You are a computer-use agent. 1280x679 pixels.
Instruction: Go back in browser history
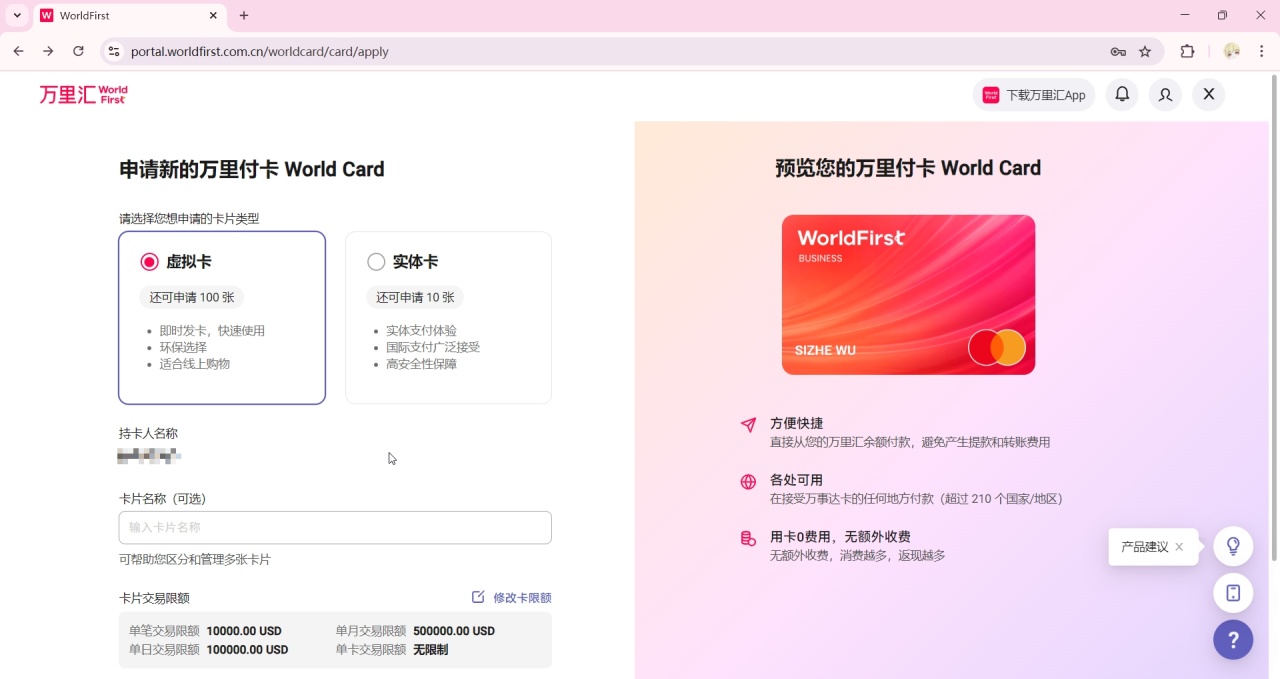18,51
